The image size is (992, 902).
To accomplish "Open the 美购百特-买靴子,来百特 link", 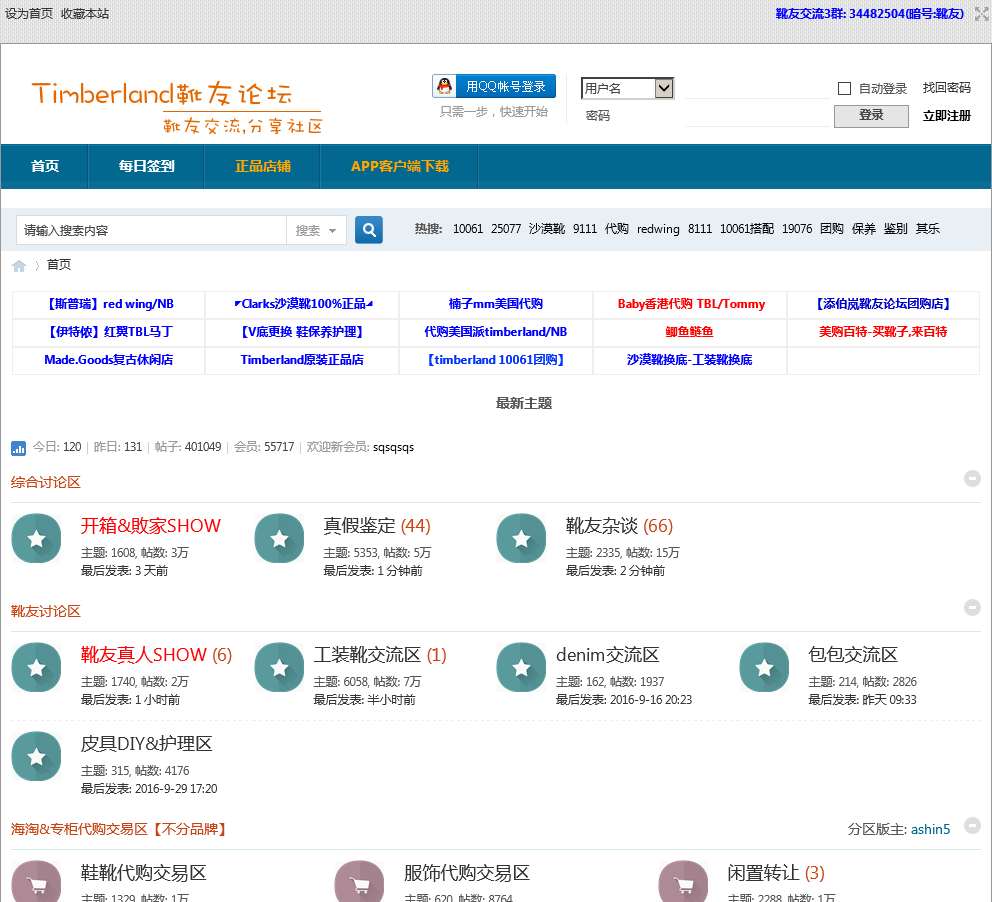I will click(x=883, y=331).
